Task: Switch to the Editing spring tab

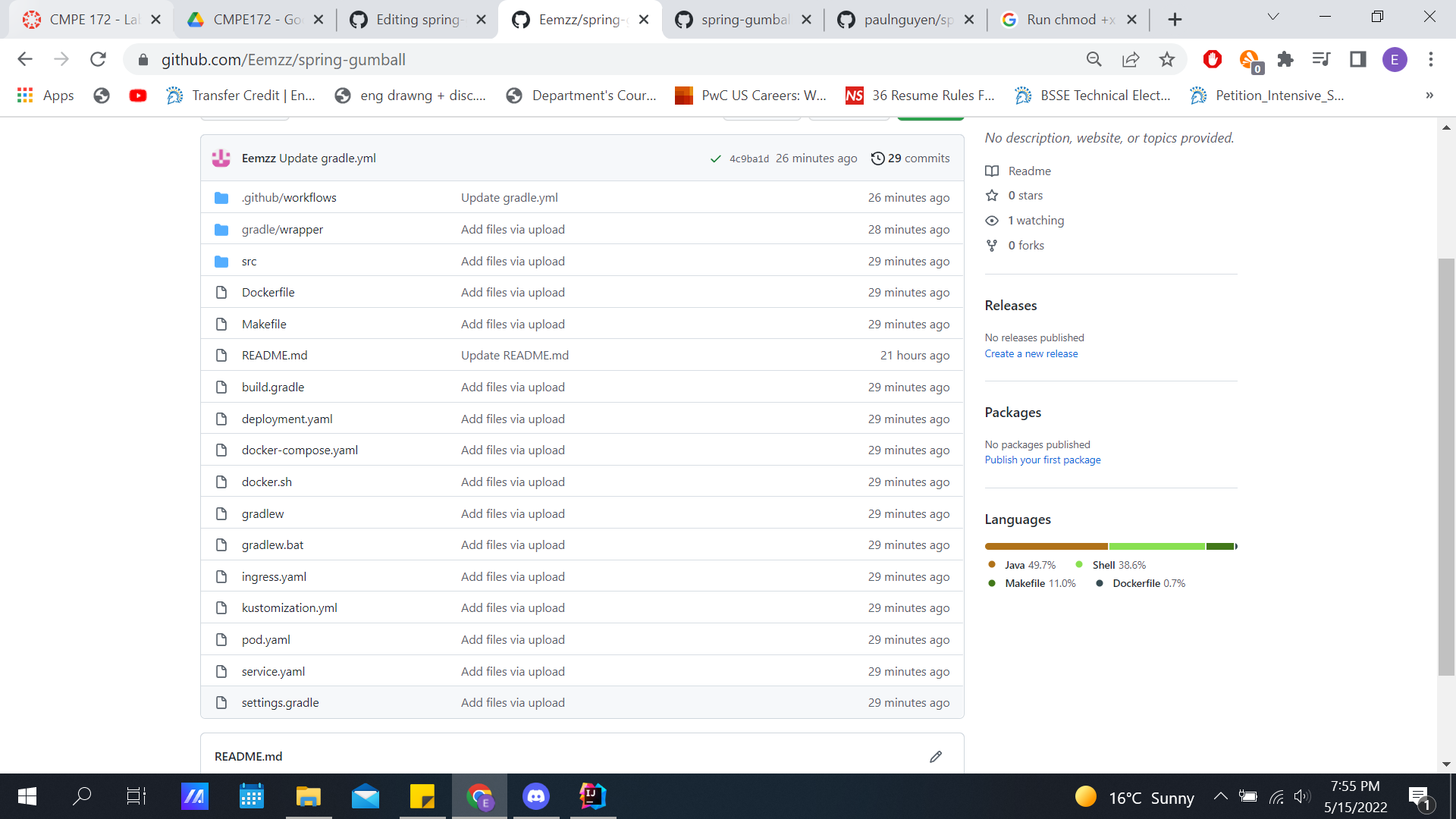Action: pyautogui.click(x=417, y=20)
